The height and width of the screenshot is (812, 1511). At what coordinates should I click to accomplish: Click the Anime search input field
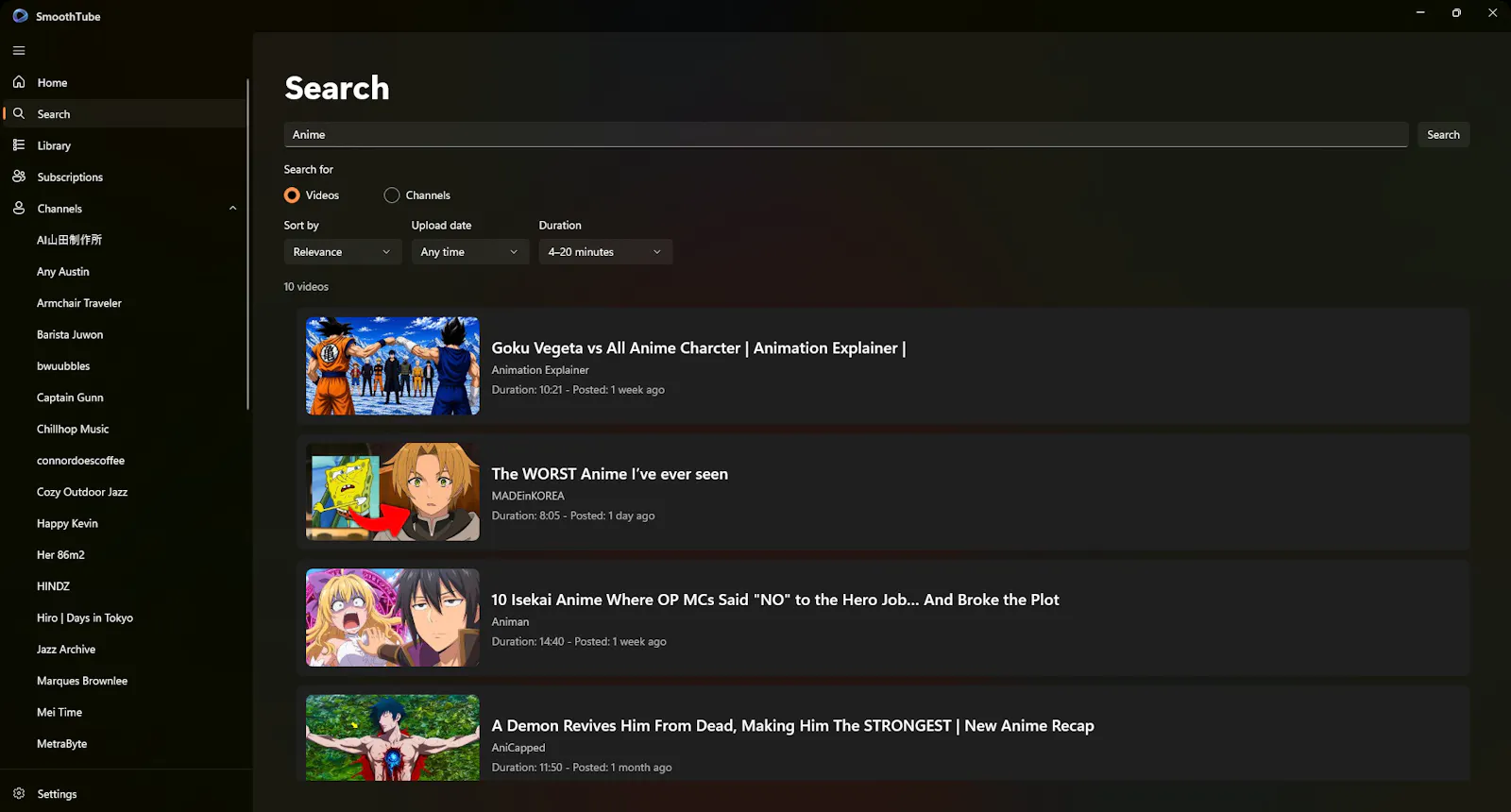tap(846, 134)
